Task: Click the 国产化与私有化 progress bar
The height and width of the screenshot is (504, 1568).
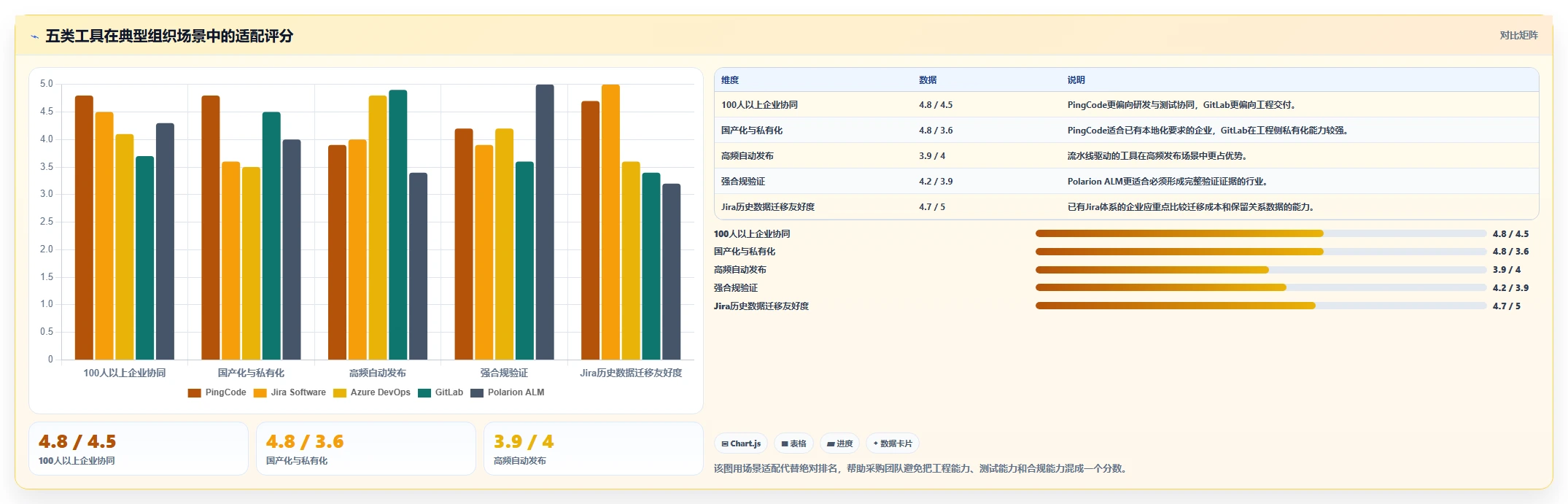Action: coord(1260,252)
